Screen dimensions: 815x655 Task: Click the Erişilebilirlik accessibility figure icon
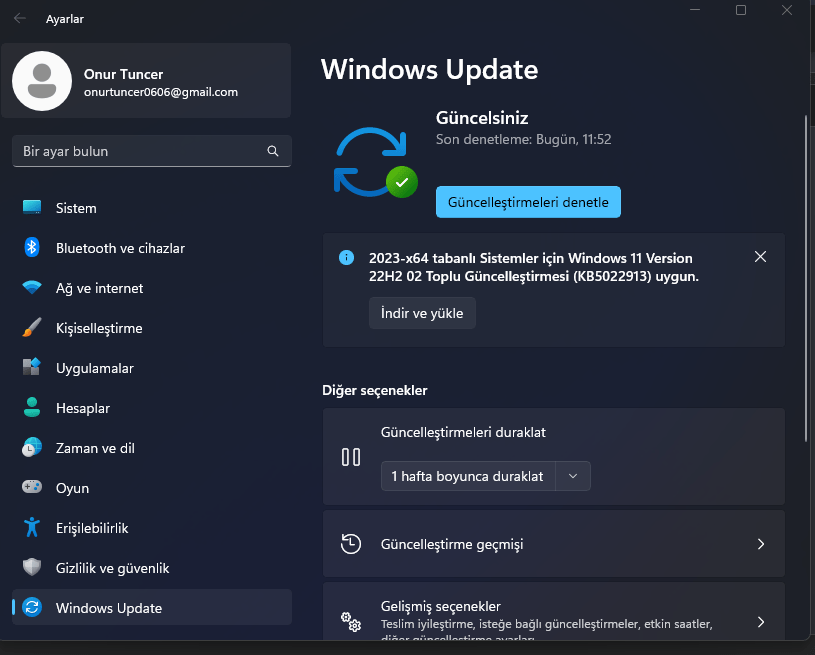point(32,527)
